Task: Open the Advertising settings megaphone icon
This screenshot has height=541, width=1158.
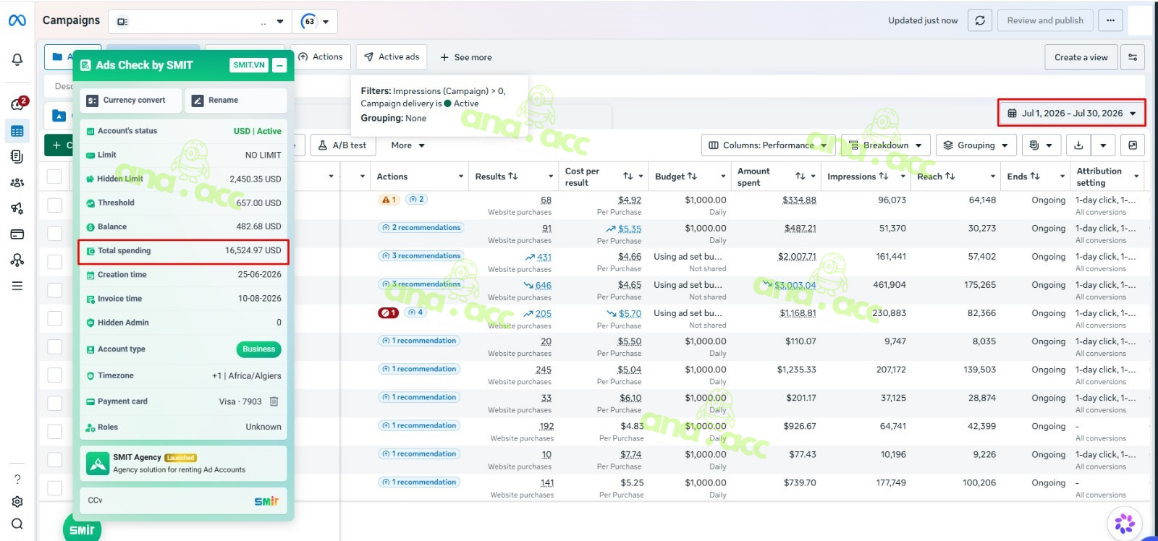Action: [17, 209]
